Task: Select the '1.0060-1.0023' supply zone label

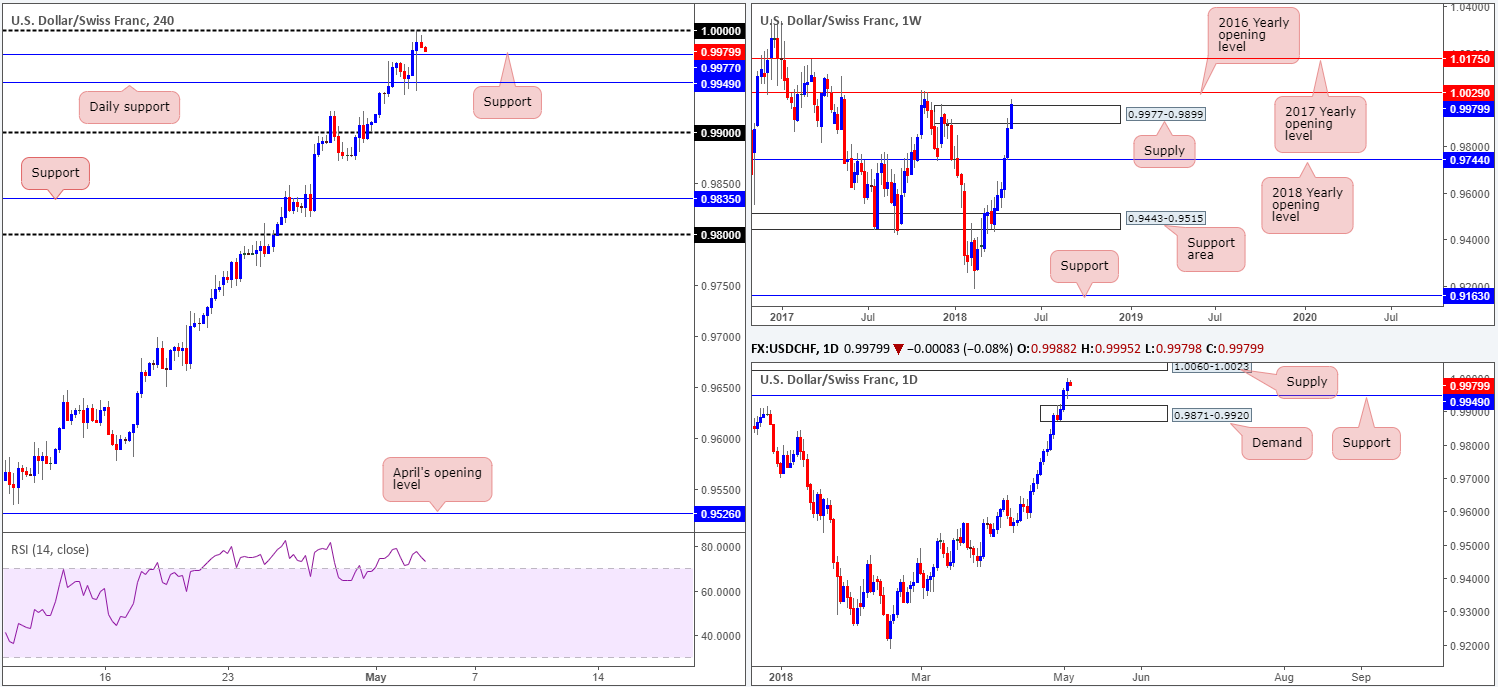Action: [x=1212, y=366]
